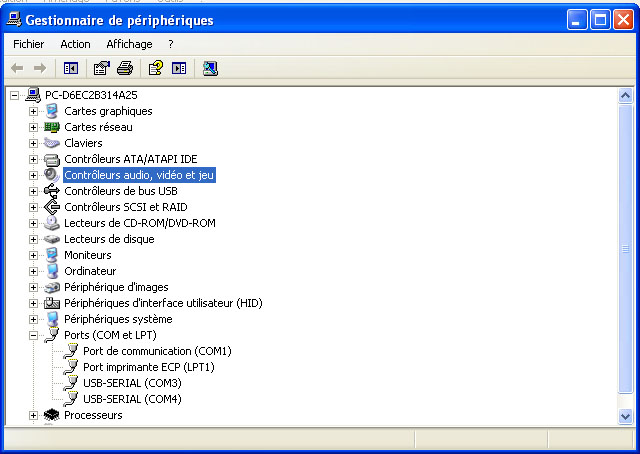The width and height of the screenshot is (640, 454).
Task: Click the audio controllers speaker icon
Action: click(x=52, y=175)
